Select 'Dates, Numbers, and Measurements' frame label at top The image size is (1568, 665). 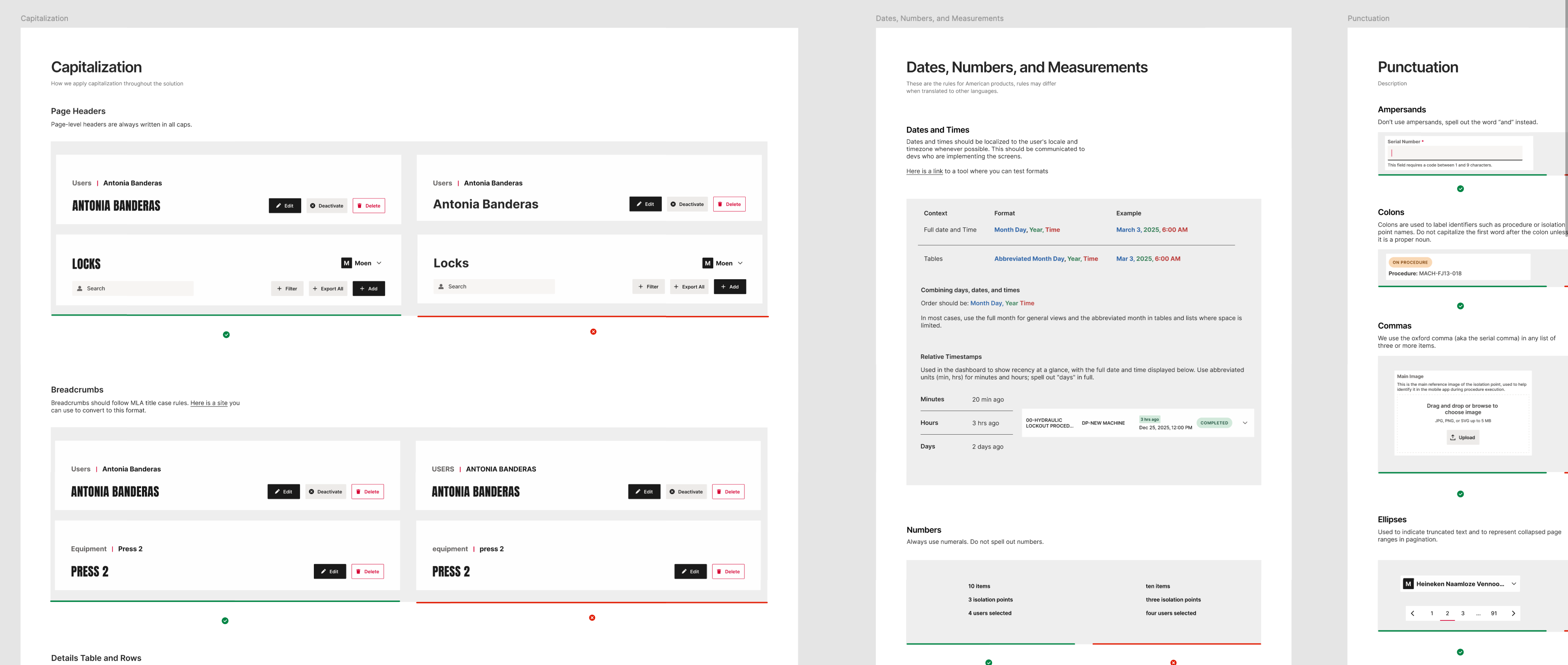(x=939, y=18)
